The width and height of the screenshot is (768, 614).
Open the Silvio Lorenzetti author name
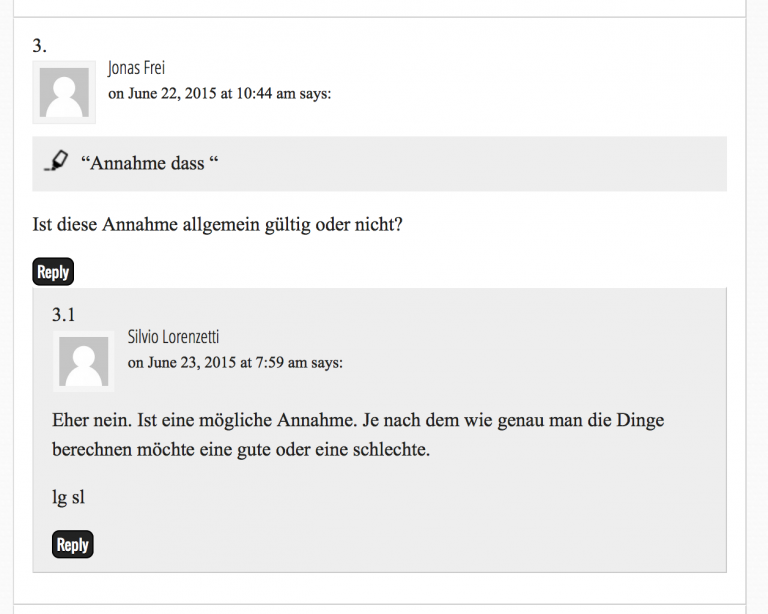(173, 337)
